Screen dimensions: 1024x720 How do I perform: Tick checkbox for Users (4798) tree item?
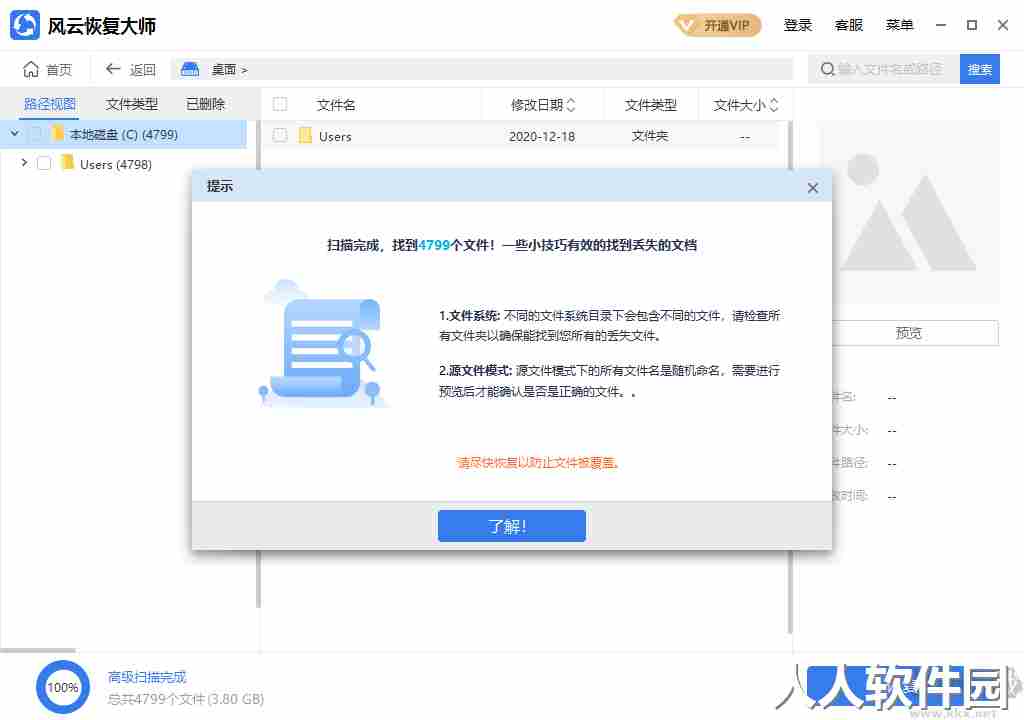(44, 163)
